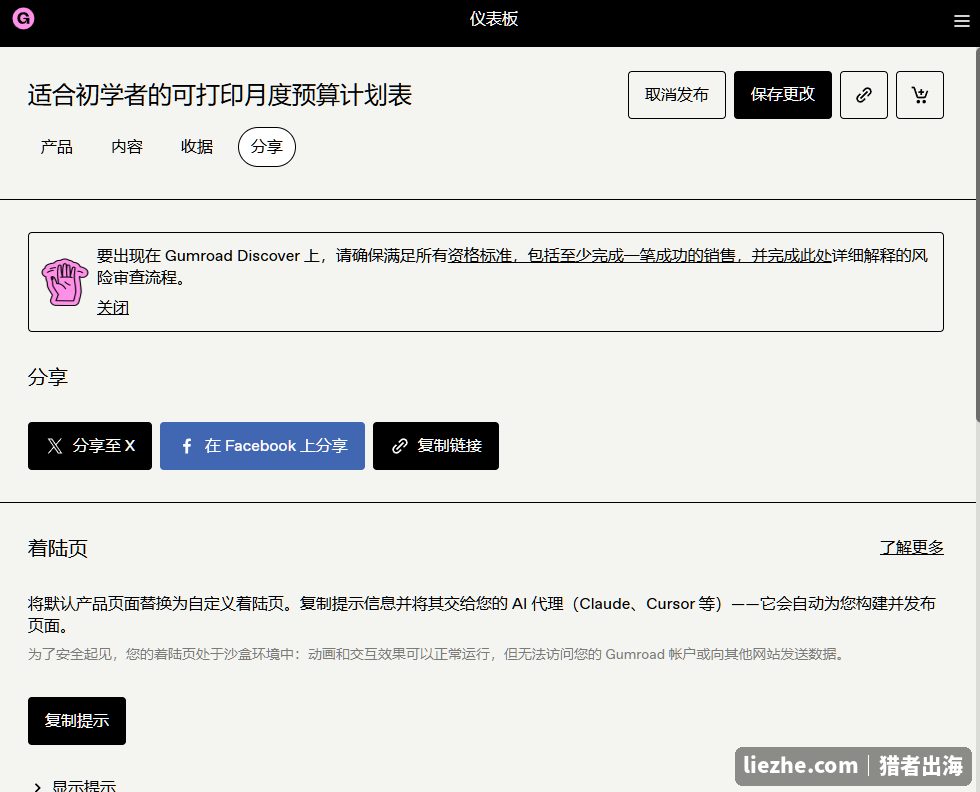The image size is (980, 792).
Task: Open 了解更多 link for landing page
Action: pyautogui.click(x=911, y=548)
